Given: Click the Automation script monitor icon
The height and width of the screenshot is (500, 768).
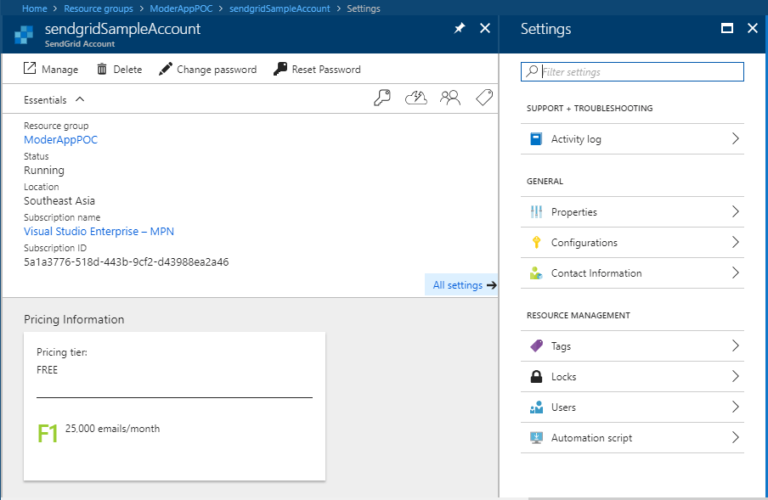Looking at the screenshot, I should [536, 437].
